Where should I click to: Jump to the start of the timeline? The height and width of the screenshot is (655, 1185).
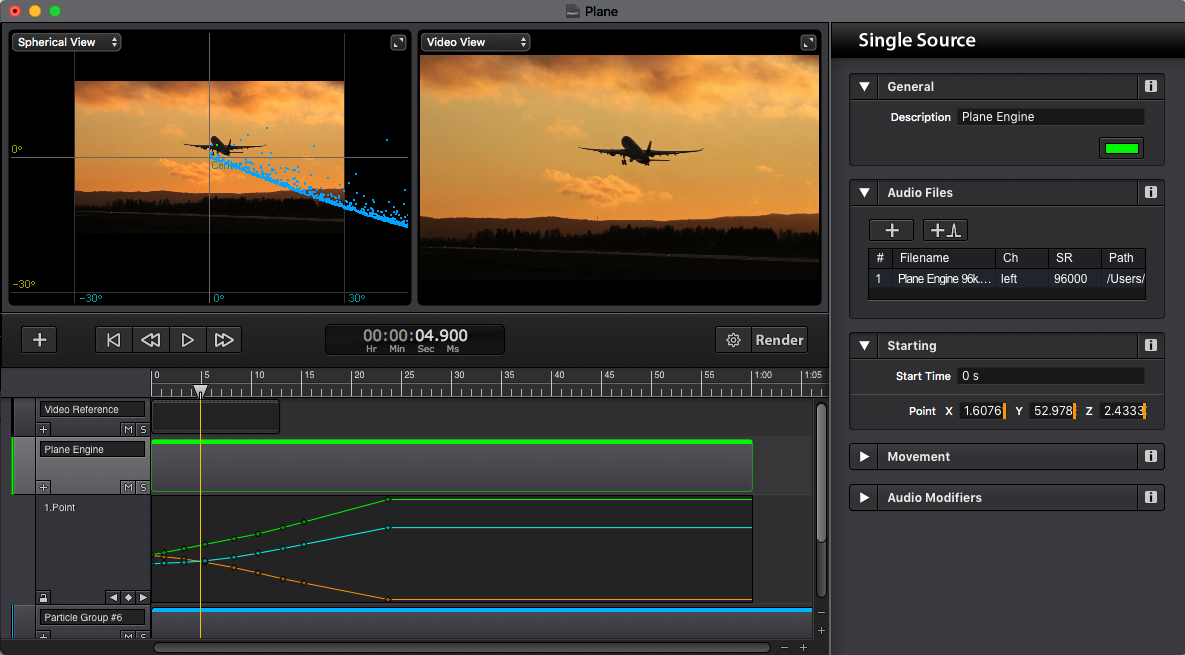pos(113,340)
